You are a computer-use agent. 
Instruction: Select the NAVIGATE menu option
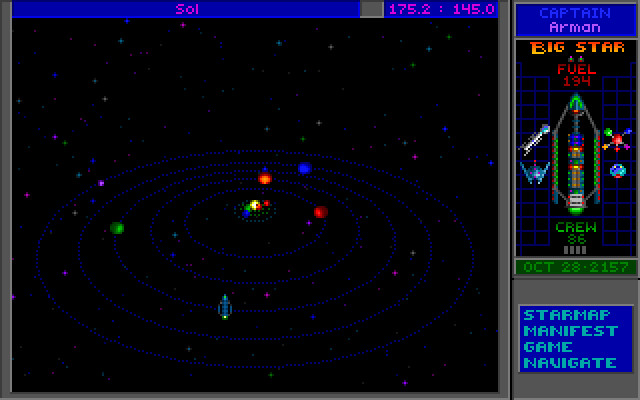[x=570, y=363]
